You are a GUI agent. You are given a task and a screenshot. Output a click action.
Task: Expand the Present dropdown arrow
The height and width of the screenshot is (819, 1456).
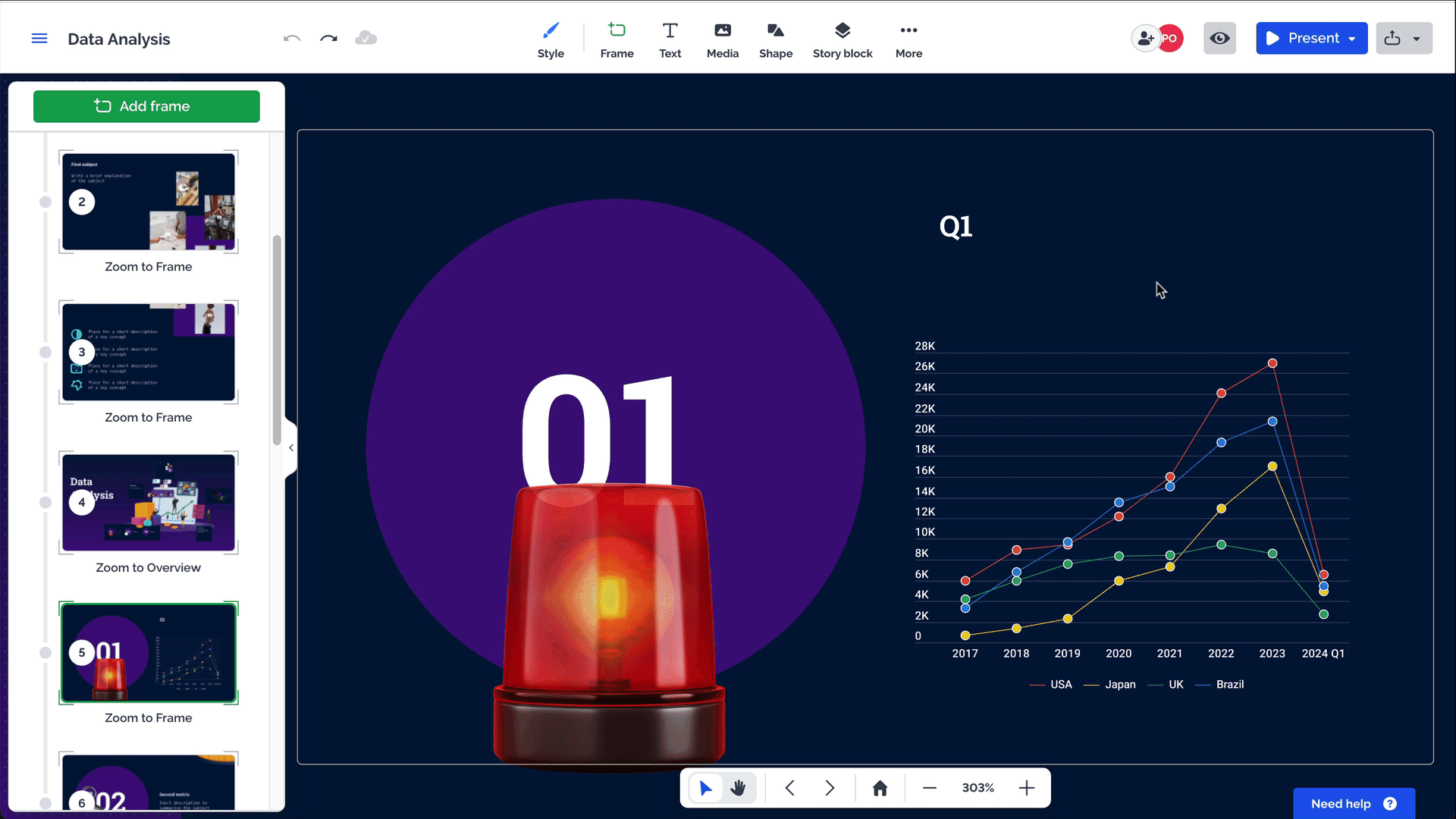pos(1353,39)
